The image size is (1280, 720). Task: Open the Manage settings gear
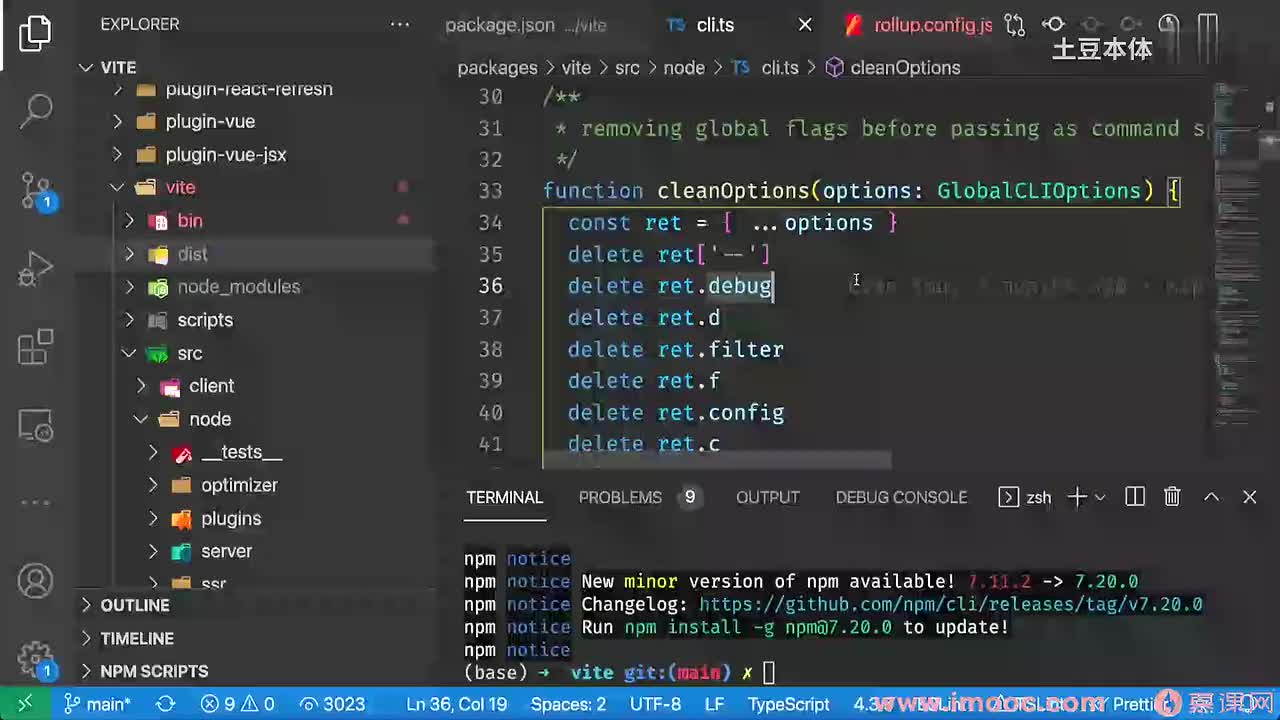[36, 658]
